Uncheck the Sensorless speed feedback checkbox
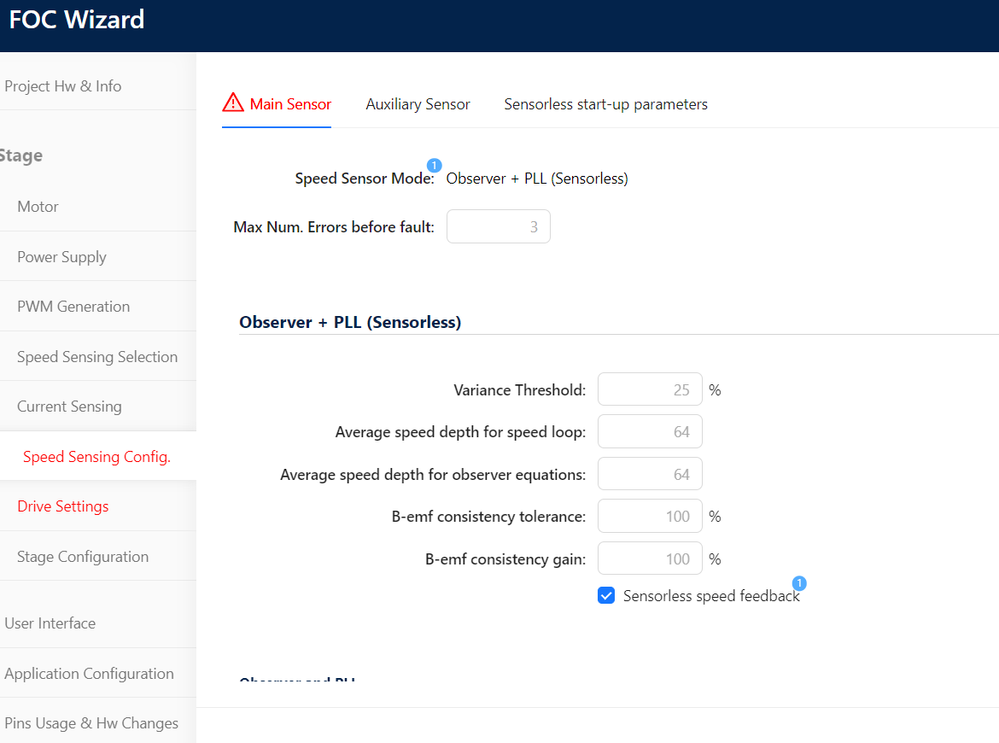The image size is (999, 743). 606,596
